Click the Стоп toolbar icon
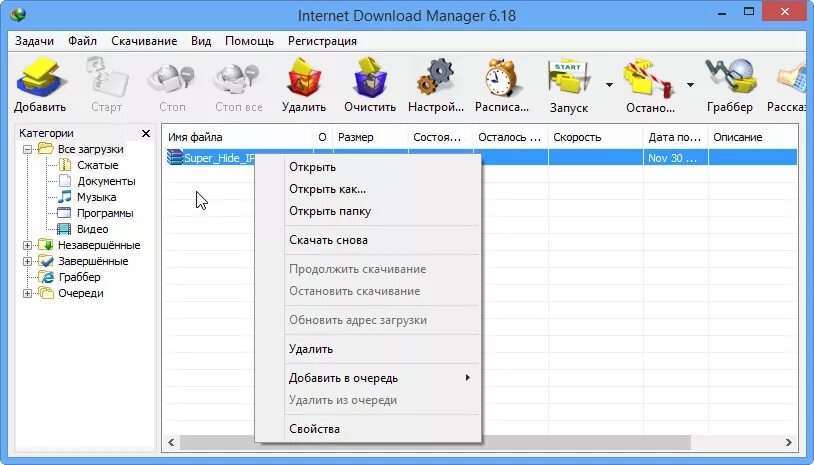The width and height of the screenshot is (814, 465). click(x=172, y=78)
